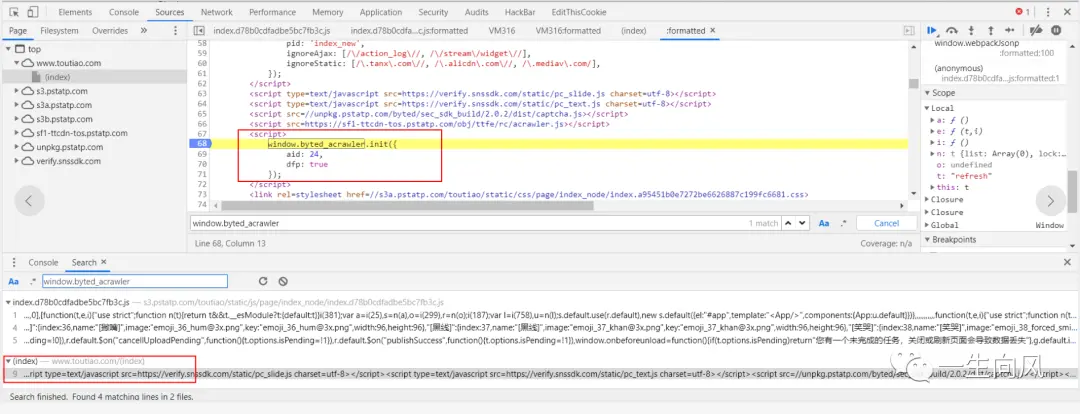The width and height of the screenshot is (1080, 414).
Task: Hide the debugger sidebar pane icon
Action: point(909,31)
